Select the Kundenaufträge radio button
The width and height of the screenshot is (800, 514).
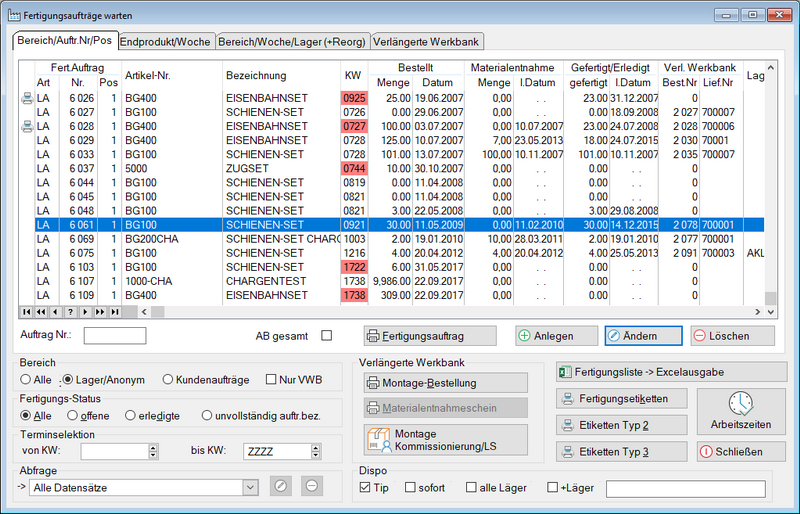point(166,380)
